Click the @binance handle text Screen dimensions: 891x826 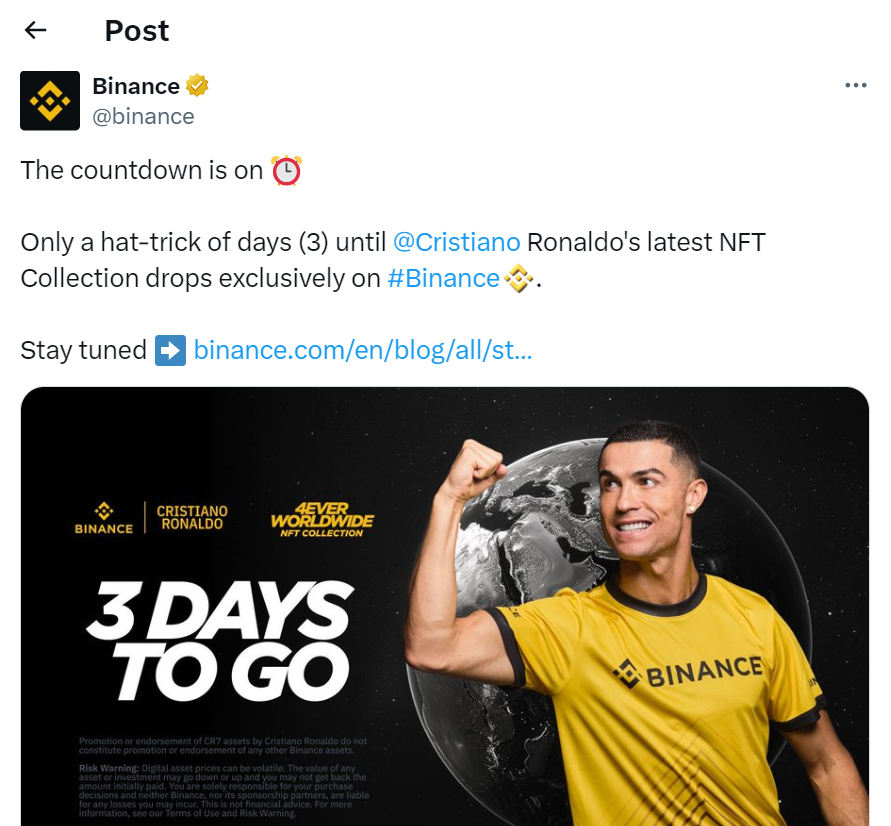click(x=143, y=116)
